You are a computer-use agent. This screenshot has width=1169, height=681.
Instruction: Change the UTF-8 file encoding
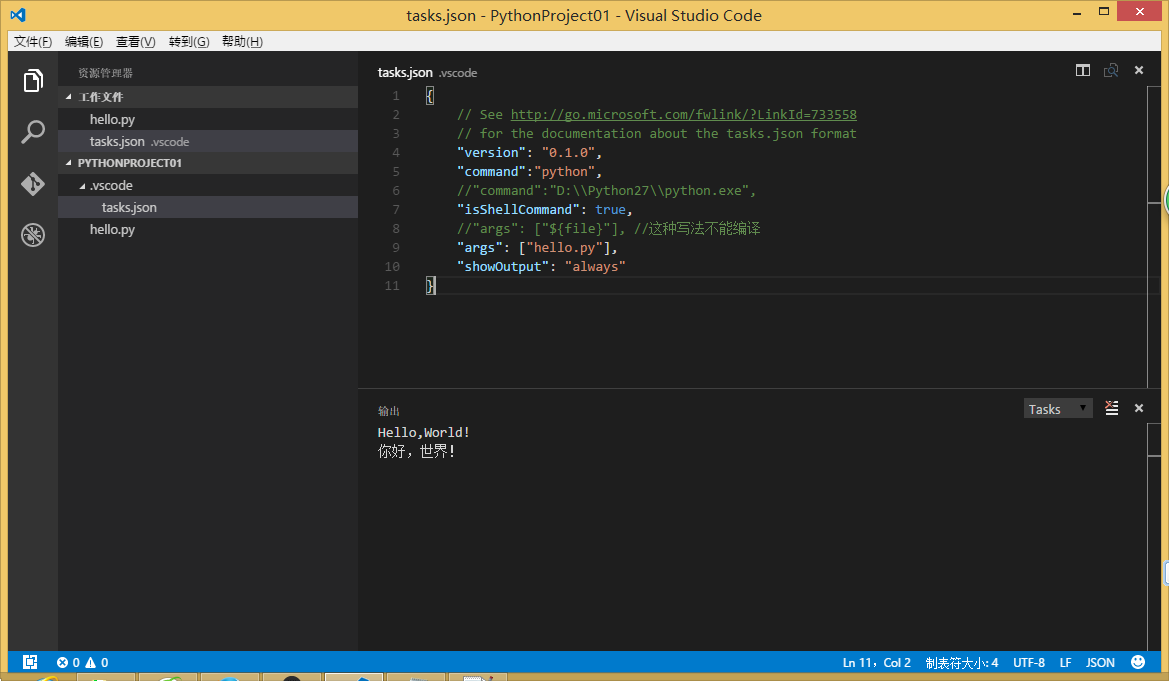tap(1029, 662)
